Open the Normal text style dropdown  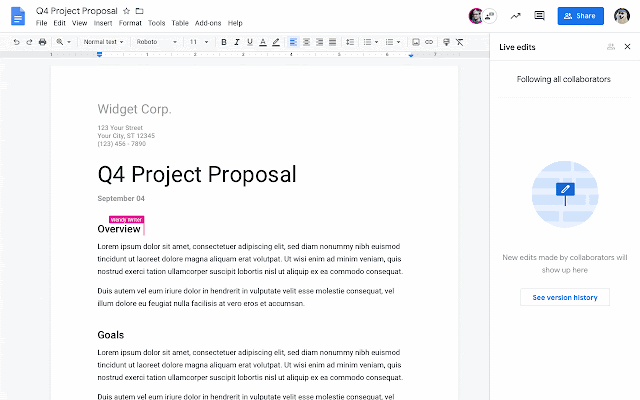103,42
